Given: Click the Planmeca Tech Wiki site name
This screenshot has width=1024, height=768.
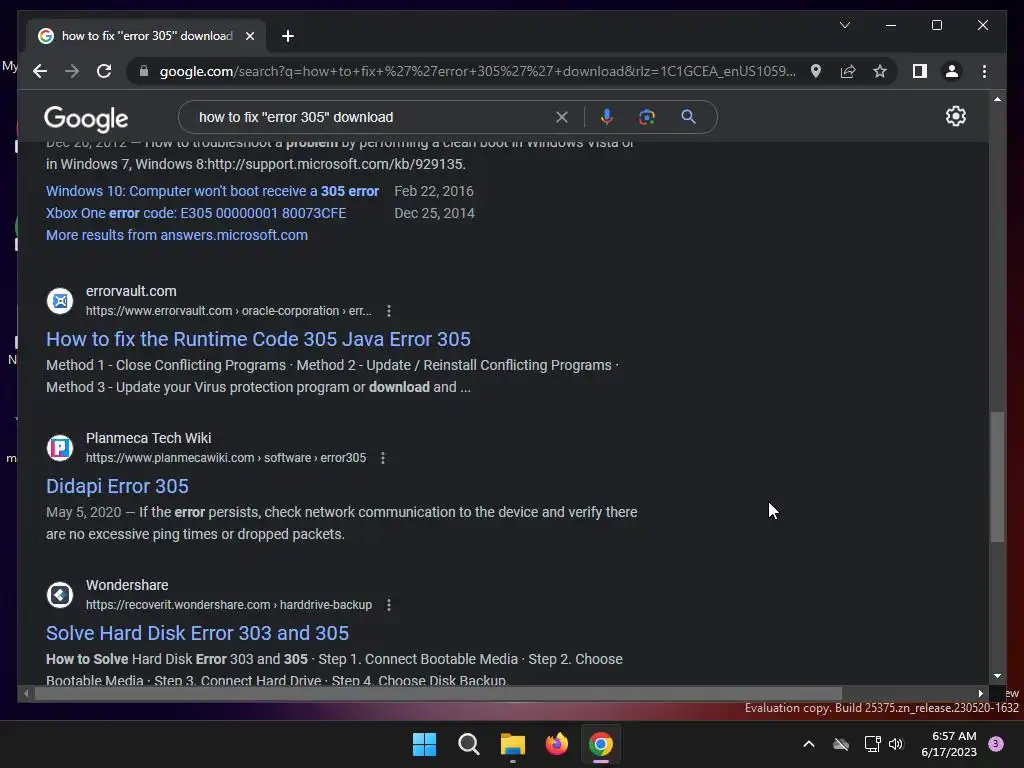Looking at the screenshot, I should tap(149, 438).
